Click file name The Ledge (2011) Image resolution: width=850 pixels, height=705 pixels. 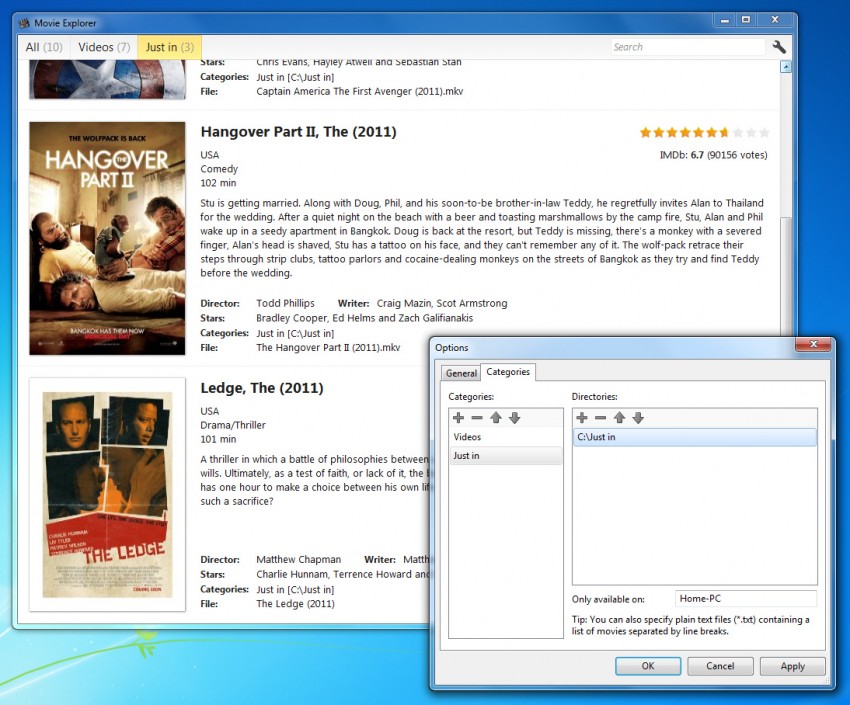click(x=295, y=604)
